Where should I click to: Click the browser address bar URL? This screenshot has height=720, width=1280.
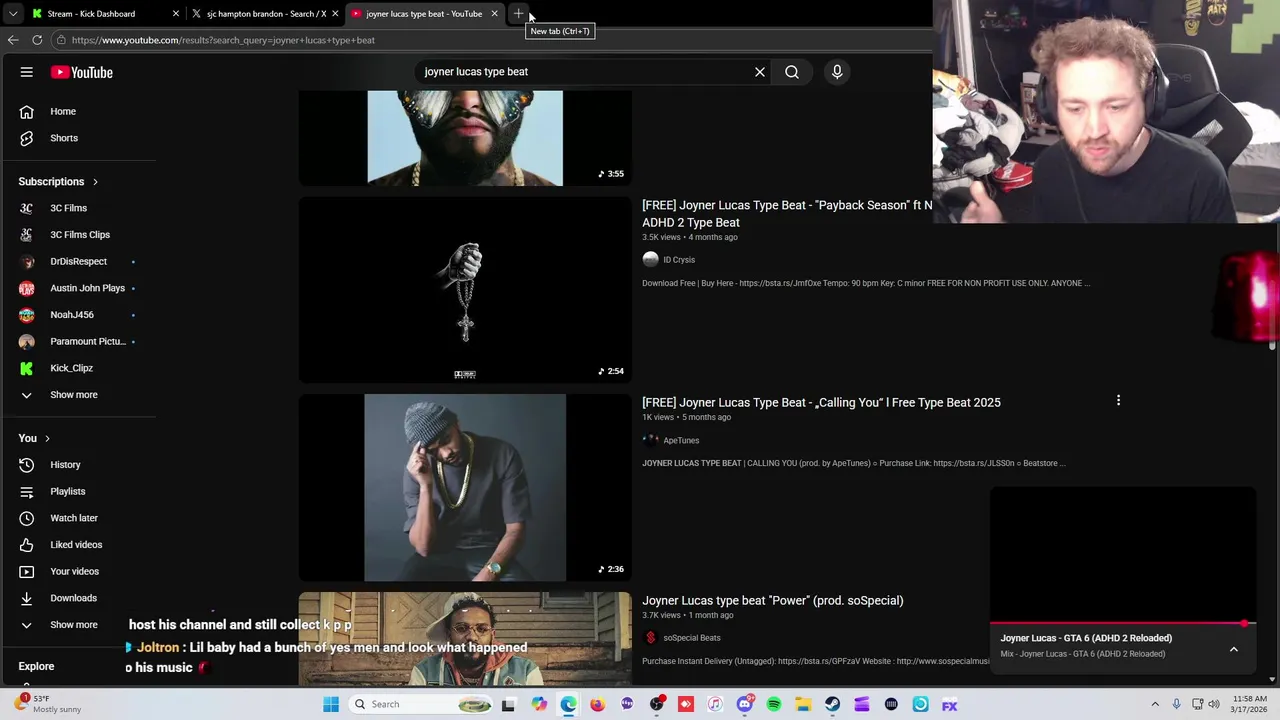point(223,40)
